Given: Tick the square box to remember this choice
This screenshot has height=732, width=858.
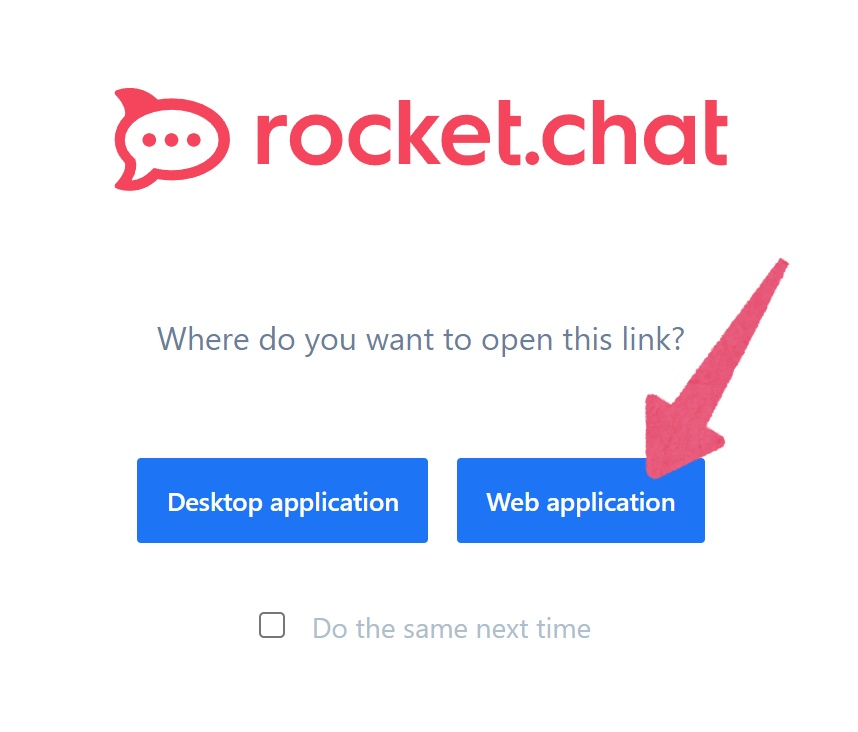Looking at the screenshot, I should point(272,625).
